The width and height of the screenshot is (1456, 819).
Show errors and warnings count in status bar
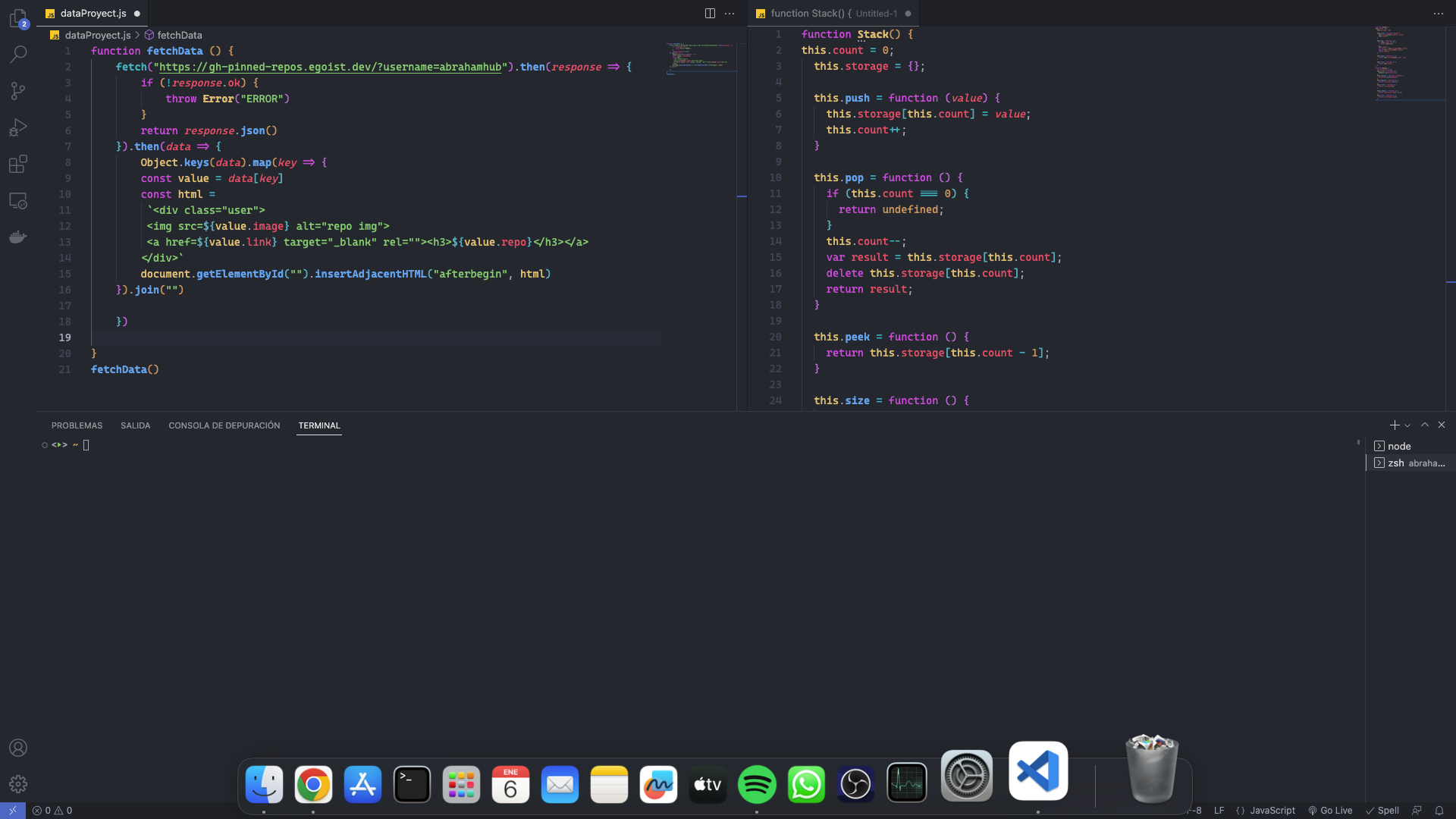pos(52,811)
